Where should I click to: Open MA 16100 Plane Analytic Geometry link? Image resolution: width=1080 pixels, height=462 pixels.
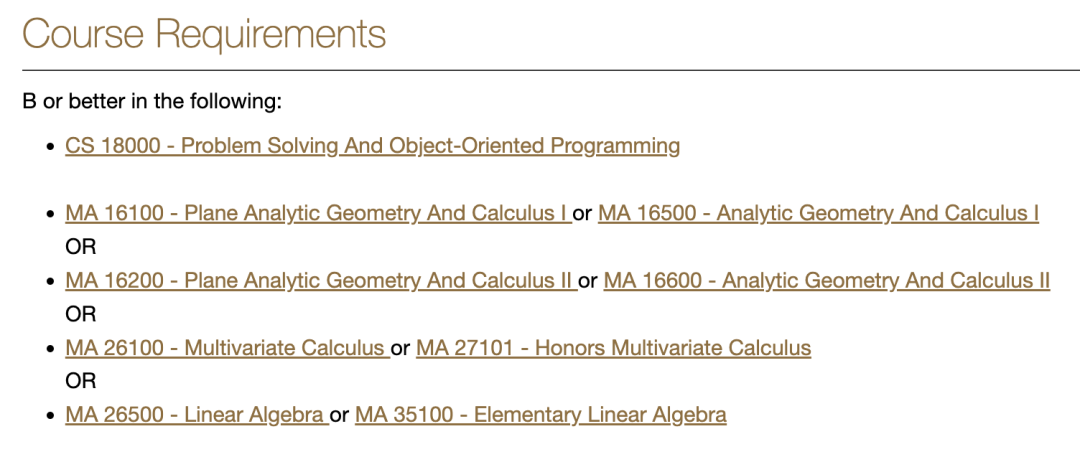click(318, 214)
